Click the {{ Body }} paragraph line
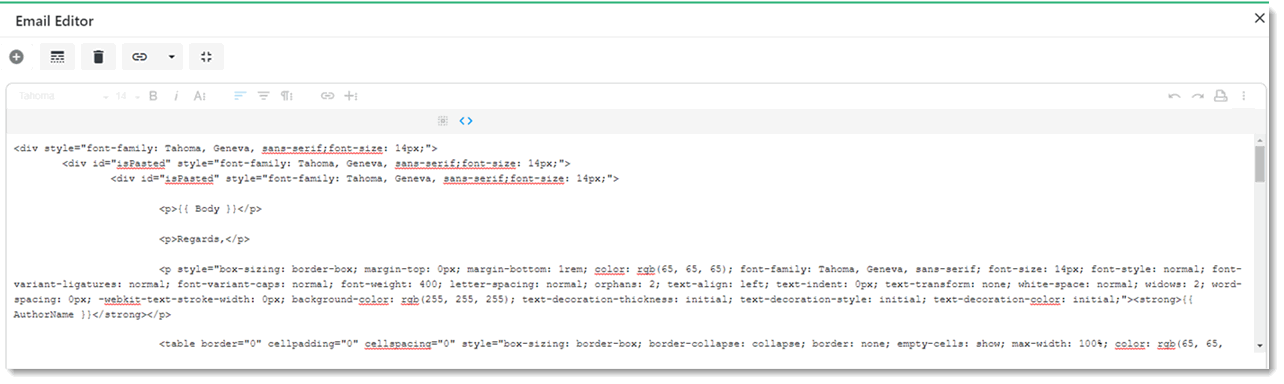This screenshot has width=1284, height=384. (211, 209)
